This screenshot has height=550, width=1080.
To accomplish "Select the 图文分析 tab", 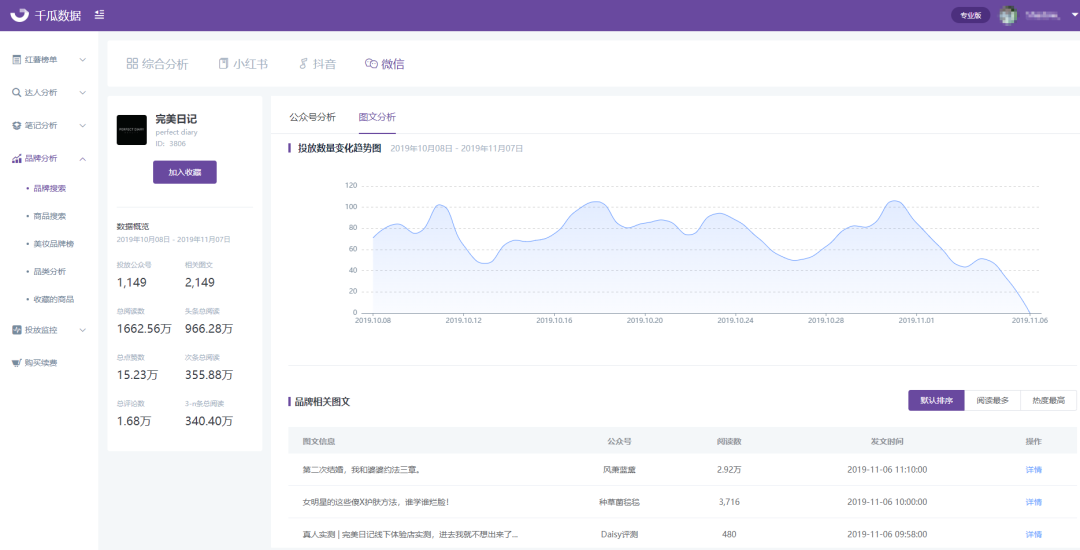I will [377, 117].
